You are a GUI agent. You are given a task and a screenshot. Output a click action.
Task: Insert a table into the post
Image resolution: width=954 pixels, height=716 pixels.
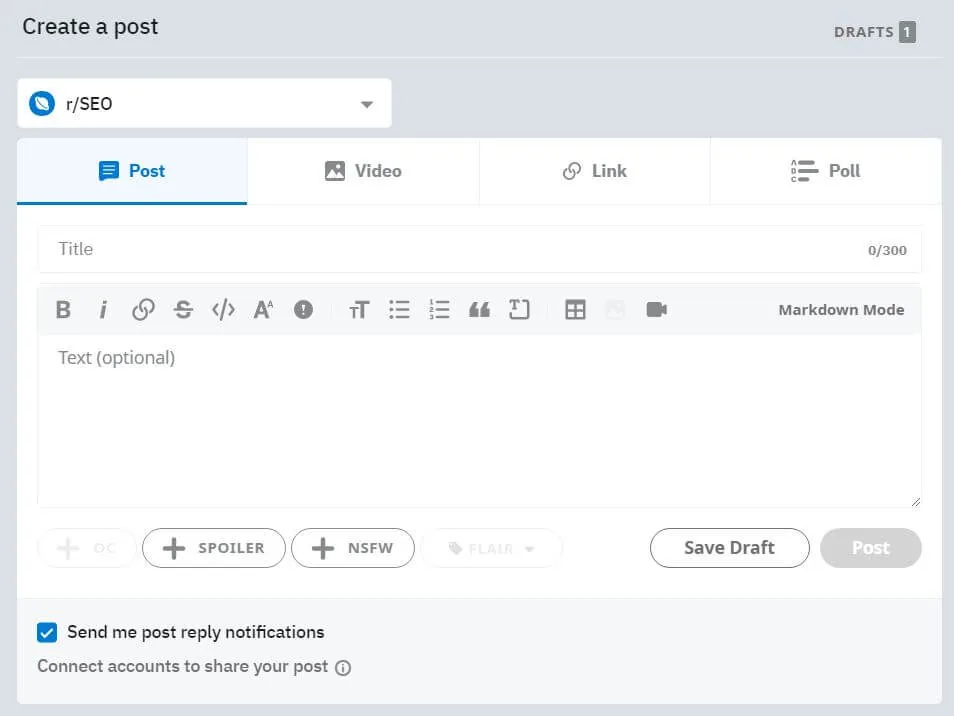pyautogui.click(x=575, y=310)
